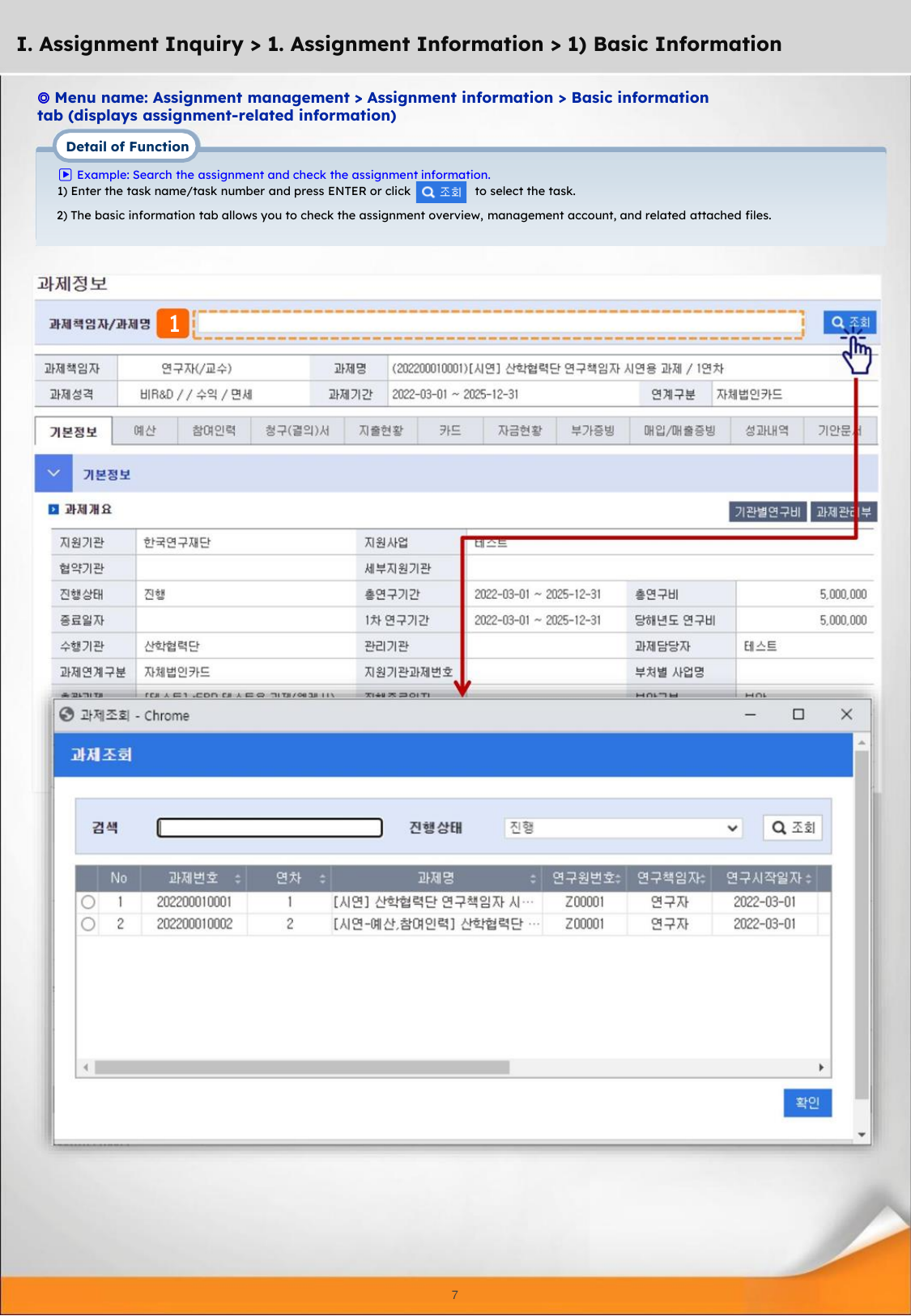911x1316 pixels.
Task: Click the 조회 magnifier button in the popup
Action: coord(793,827)
